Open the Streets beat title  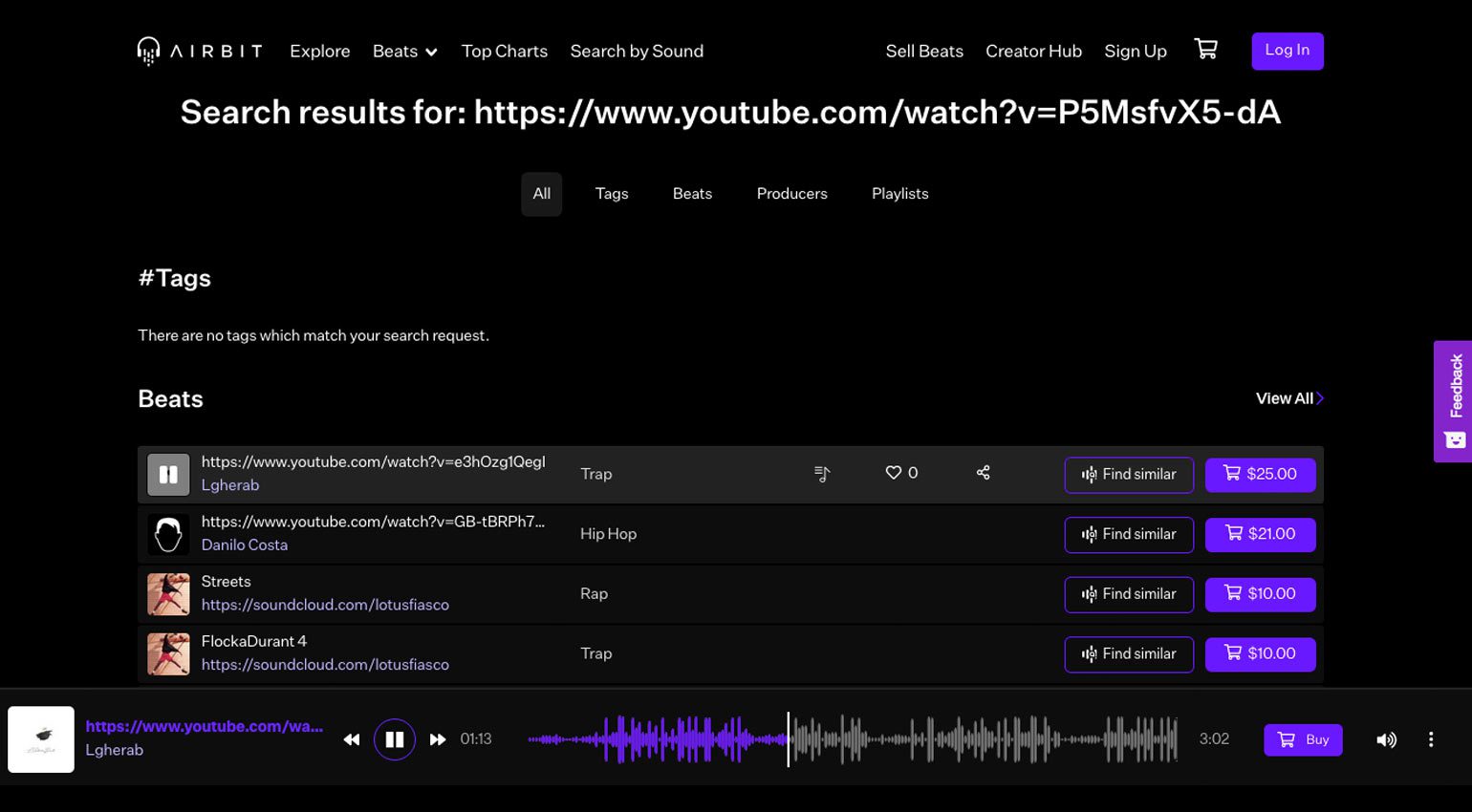tap(227, 582)
